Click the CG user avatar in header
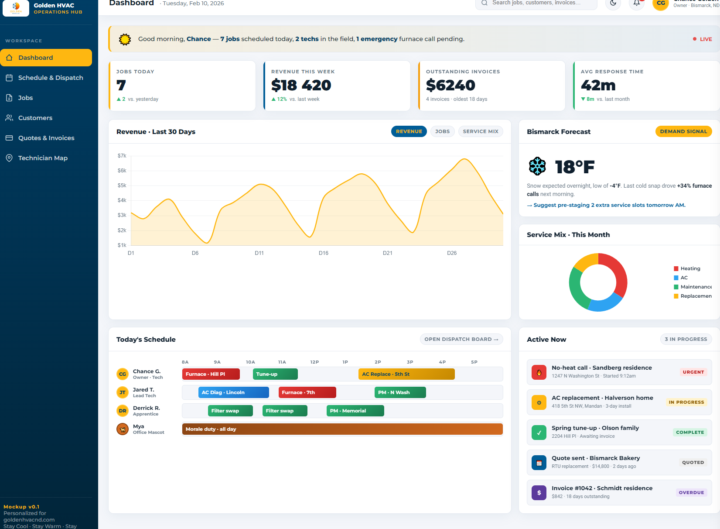 (x=661, y=3)
